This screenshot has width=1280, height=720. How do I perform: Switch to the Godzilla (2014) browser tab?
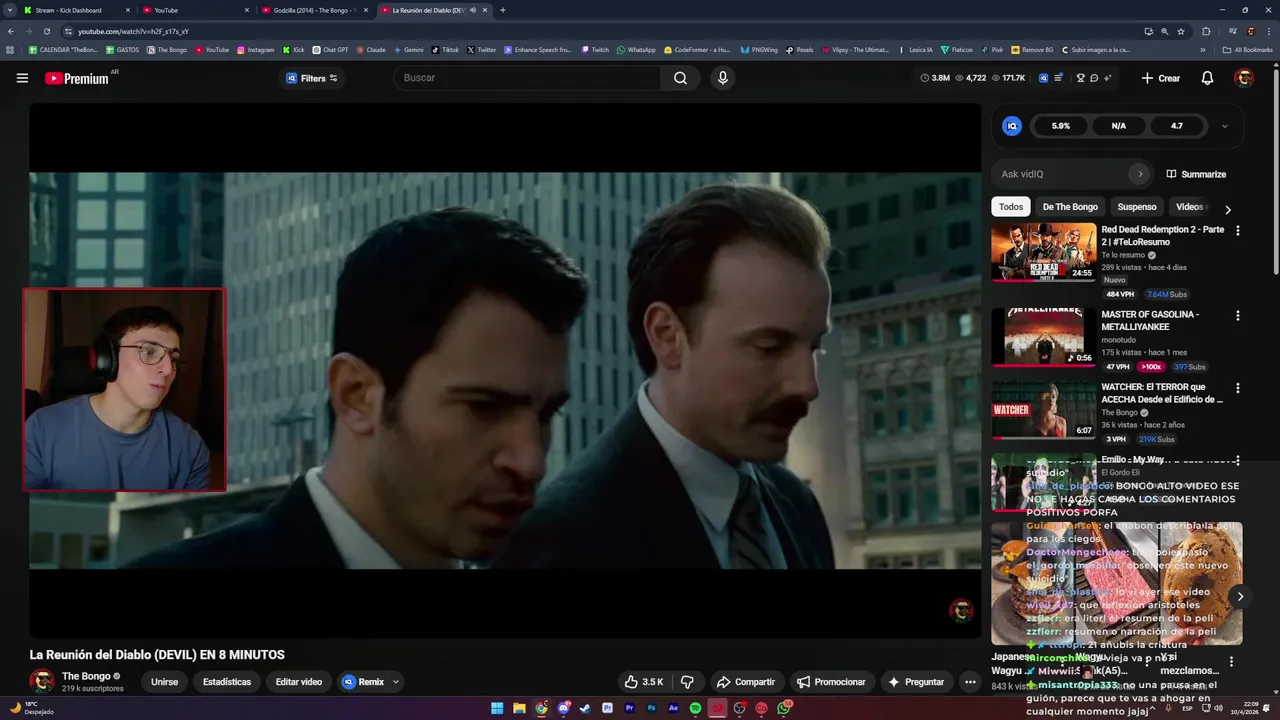click(x=314, y=10)
